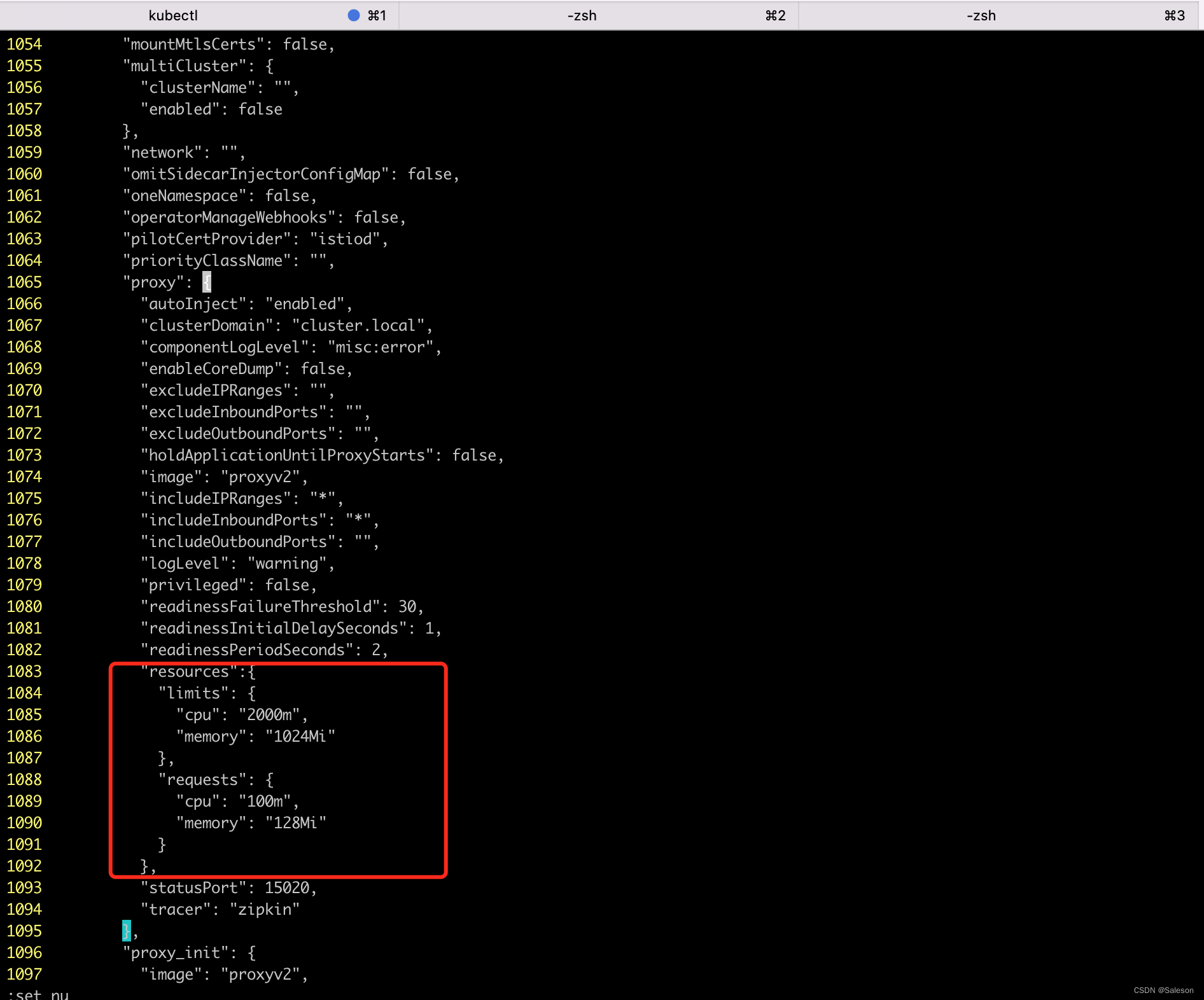Click "network" key on line 1059
The width and height of the screenshot is (1204, 1000).
[x=162, y=153]
